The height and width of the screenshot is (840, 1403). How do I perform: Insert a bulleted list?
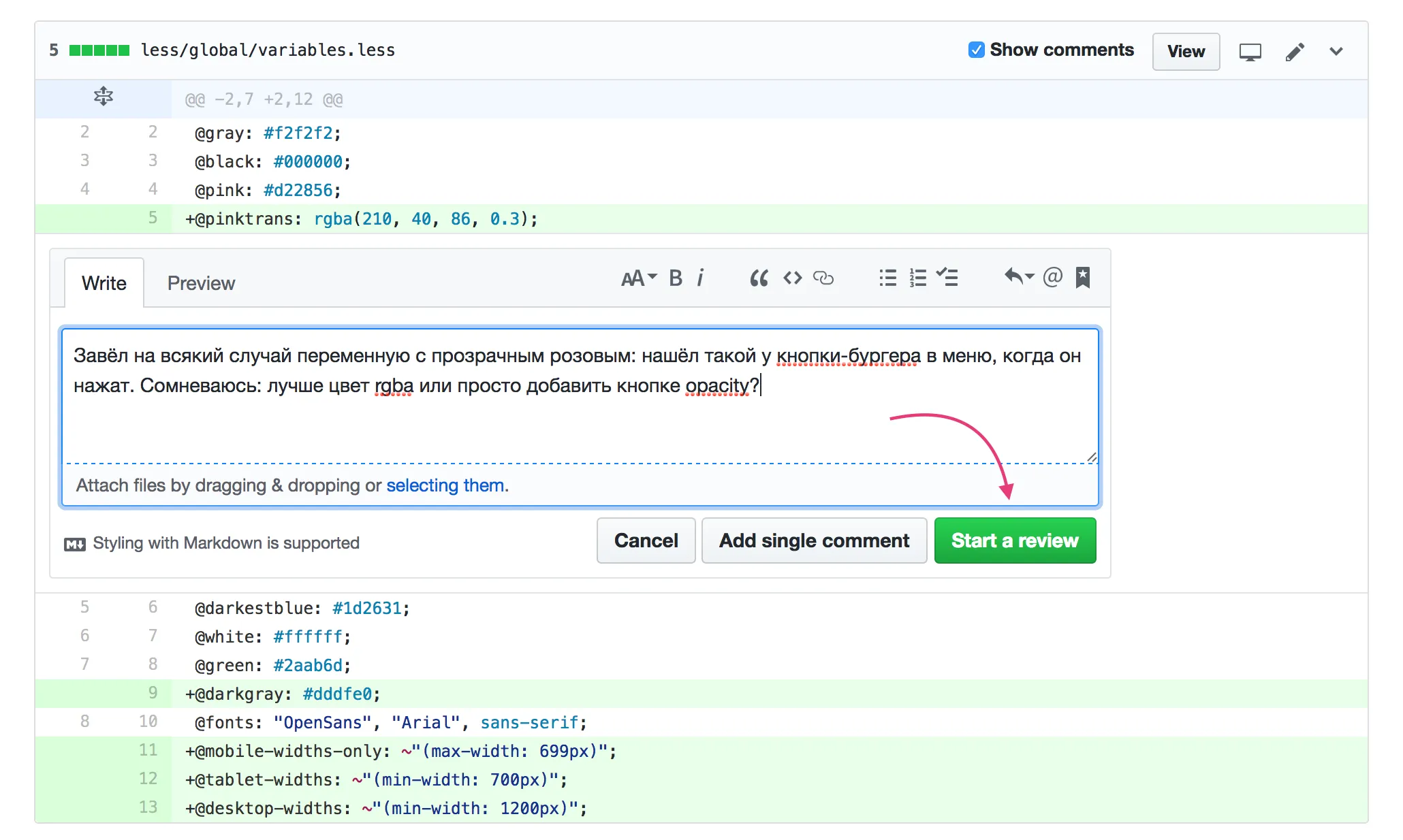tap(887, 278)
